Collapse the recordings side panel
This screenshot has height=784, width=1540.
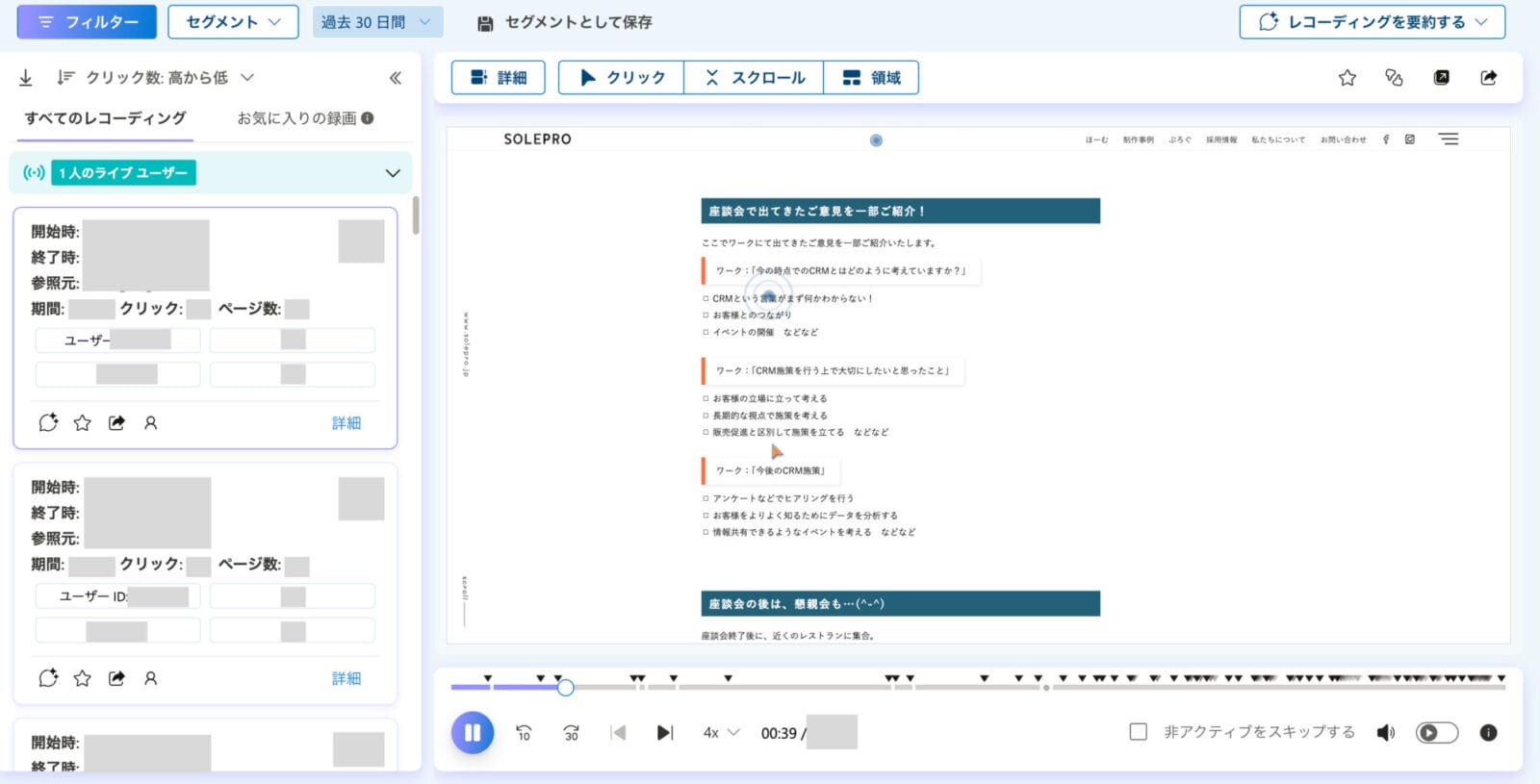coord(395,78)
